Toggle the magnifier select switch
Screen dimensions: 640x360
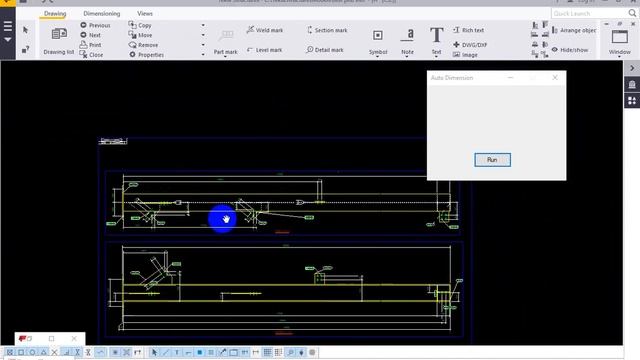(290, 352)
